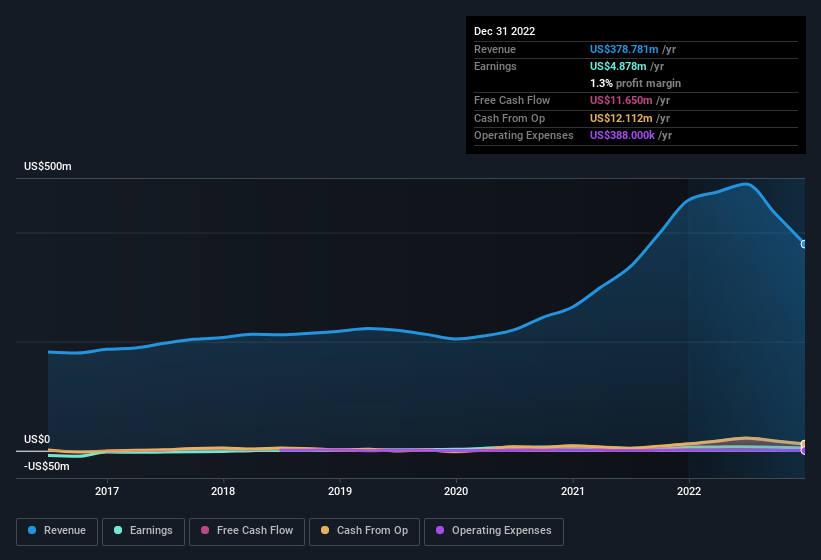
Task: Click the Earnings row label in tooltip
Action: click(495, 66)
